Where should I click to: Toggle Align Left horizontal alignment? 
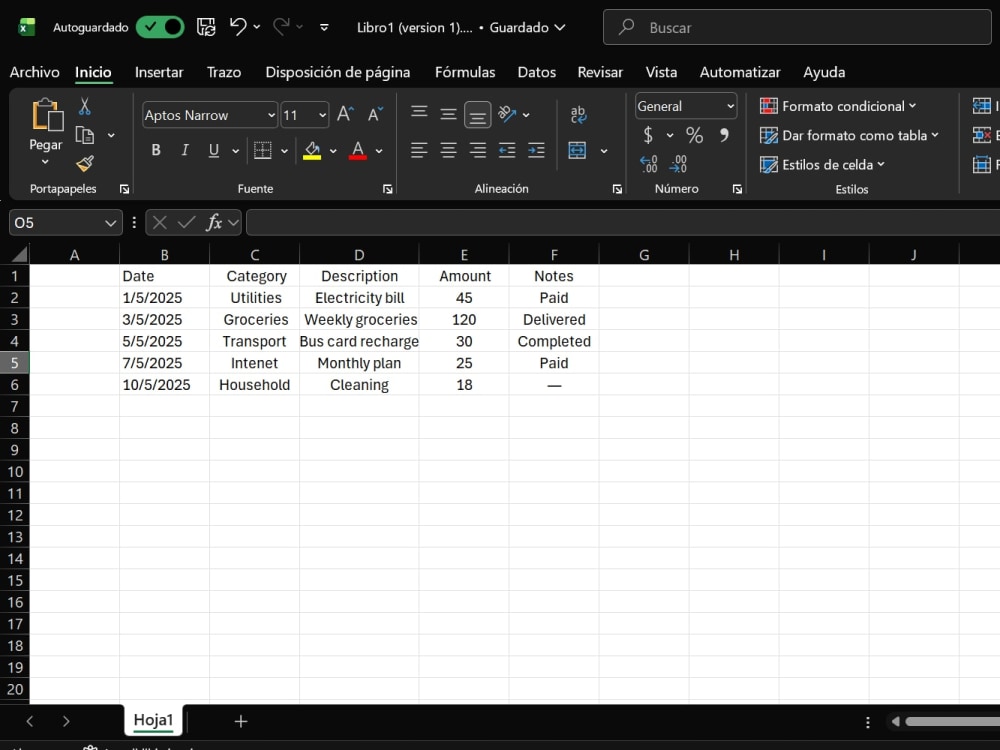point(419,151)
